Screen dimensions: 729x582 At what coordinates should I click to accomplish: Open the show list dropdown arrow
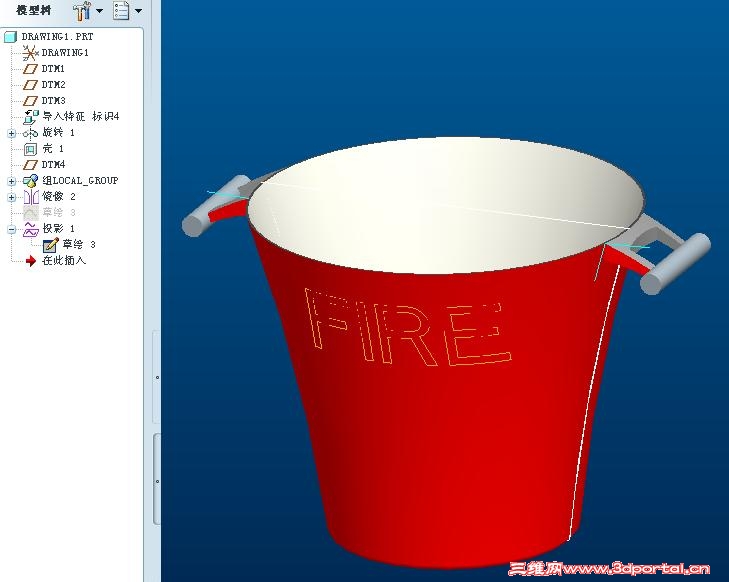[138, 11]
